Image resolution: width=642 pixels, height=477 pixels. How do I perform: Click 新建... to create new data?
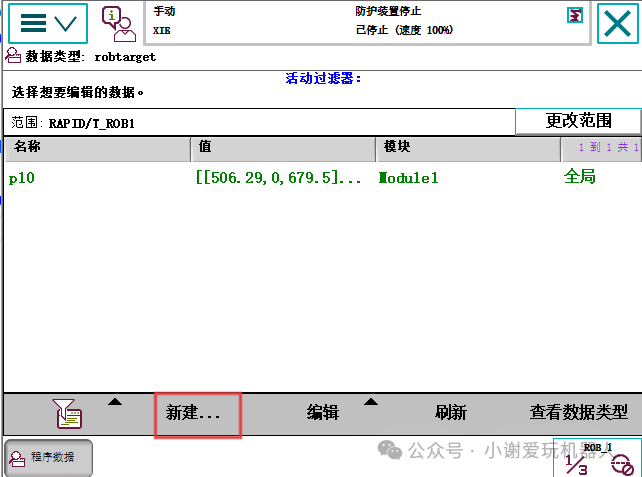coord(198,415)
